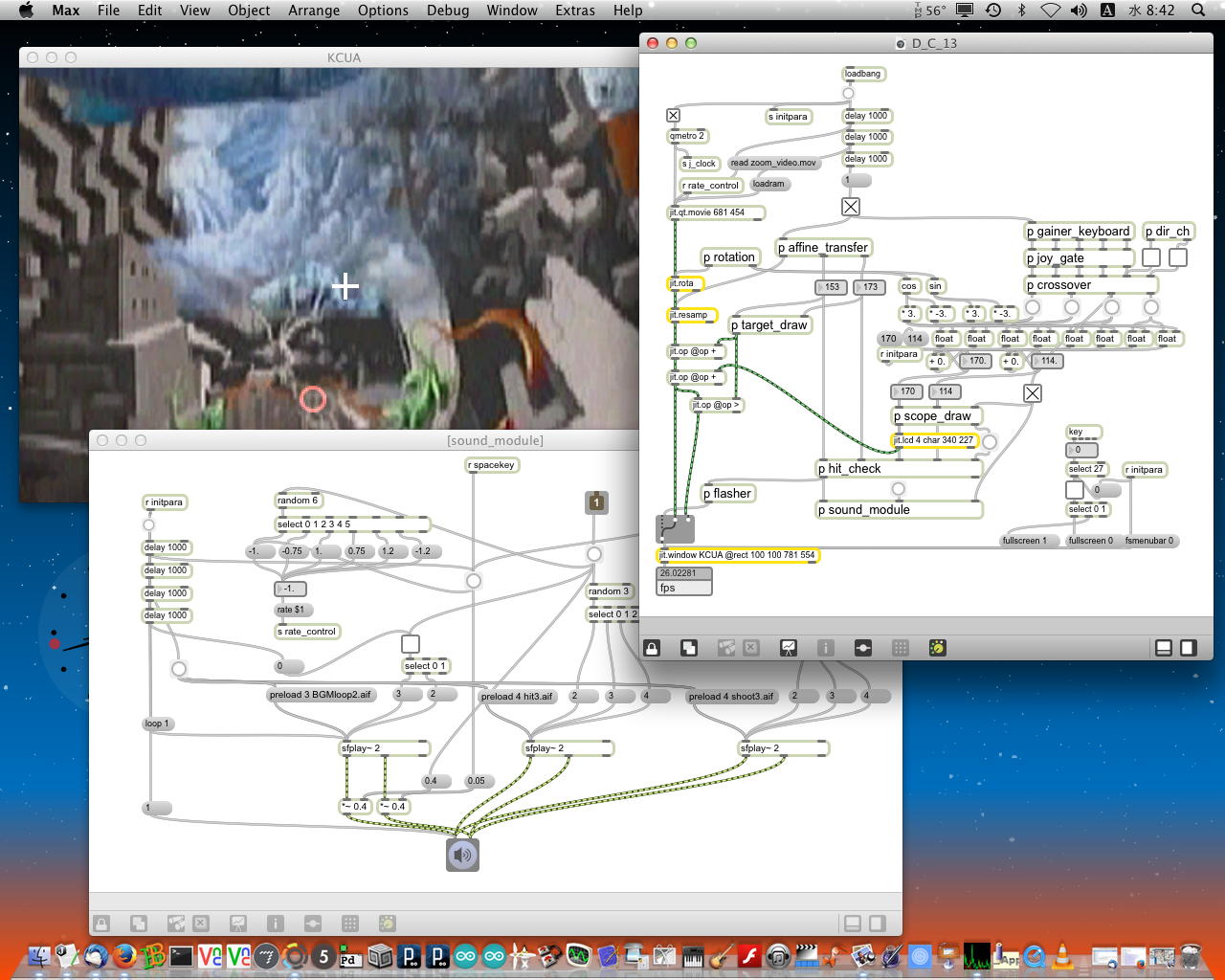This screenshot has width=1225, height=980.
Task: Click the lock icon in D_C_13 toolbar
Action: pyautogui.click(x=652, y=648)
